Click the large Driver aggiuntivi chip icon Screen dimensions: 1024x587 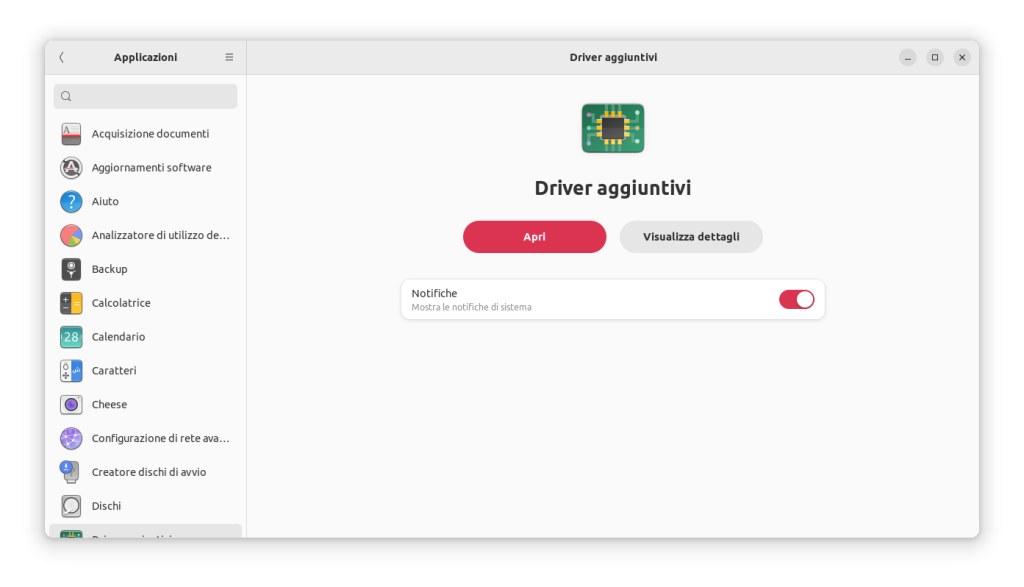pyautogui.click(x=613, y=128)
